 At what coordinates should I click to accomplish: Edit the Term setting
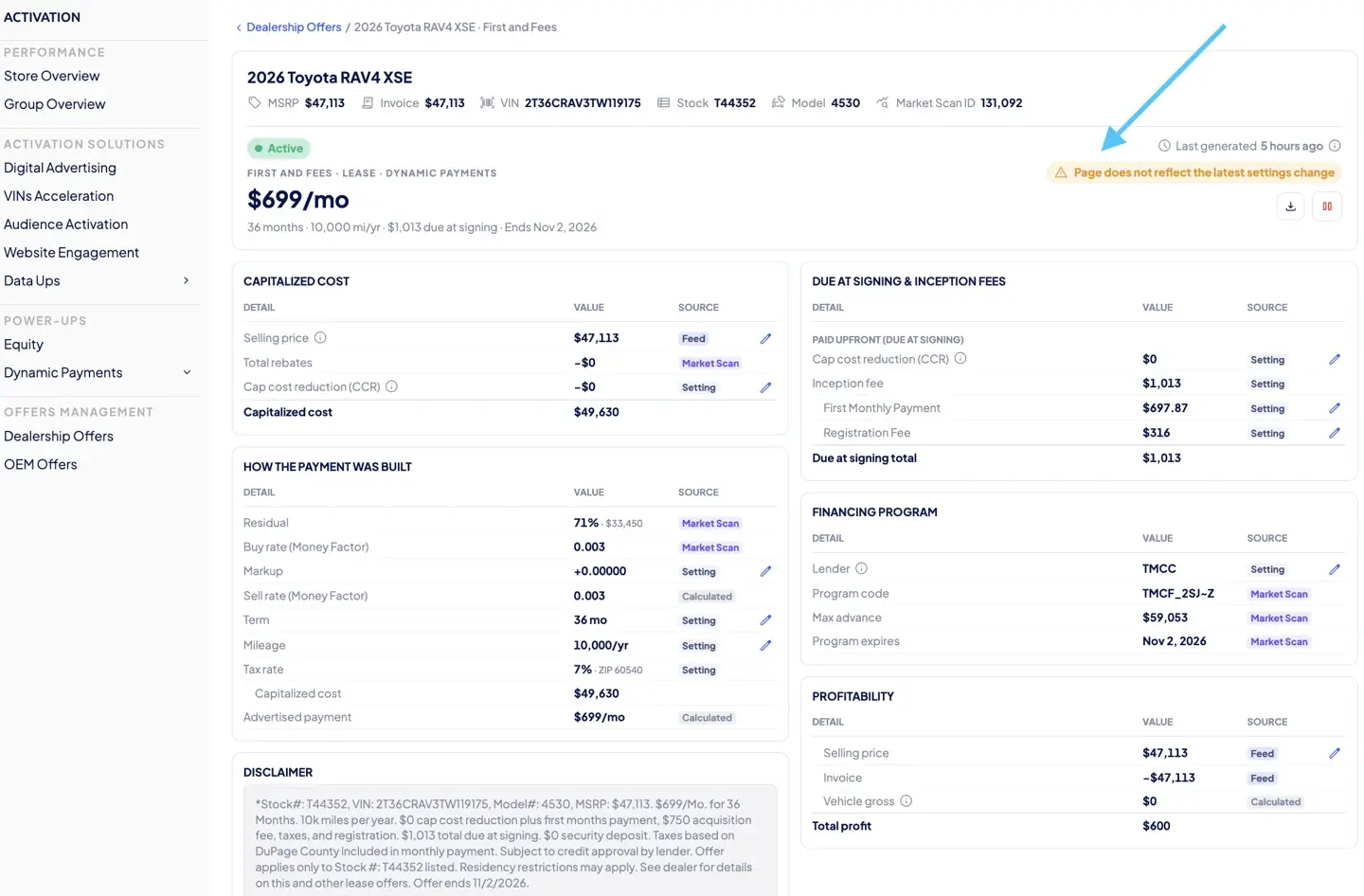pos(765,620)
